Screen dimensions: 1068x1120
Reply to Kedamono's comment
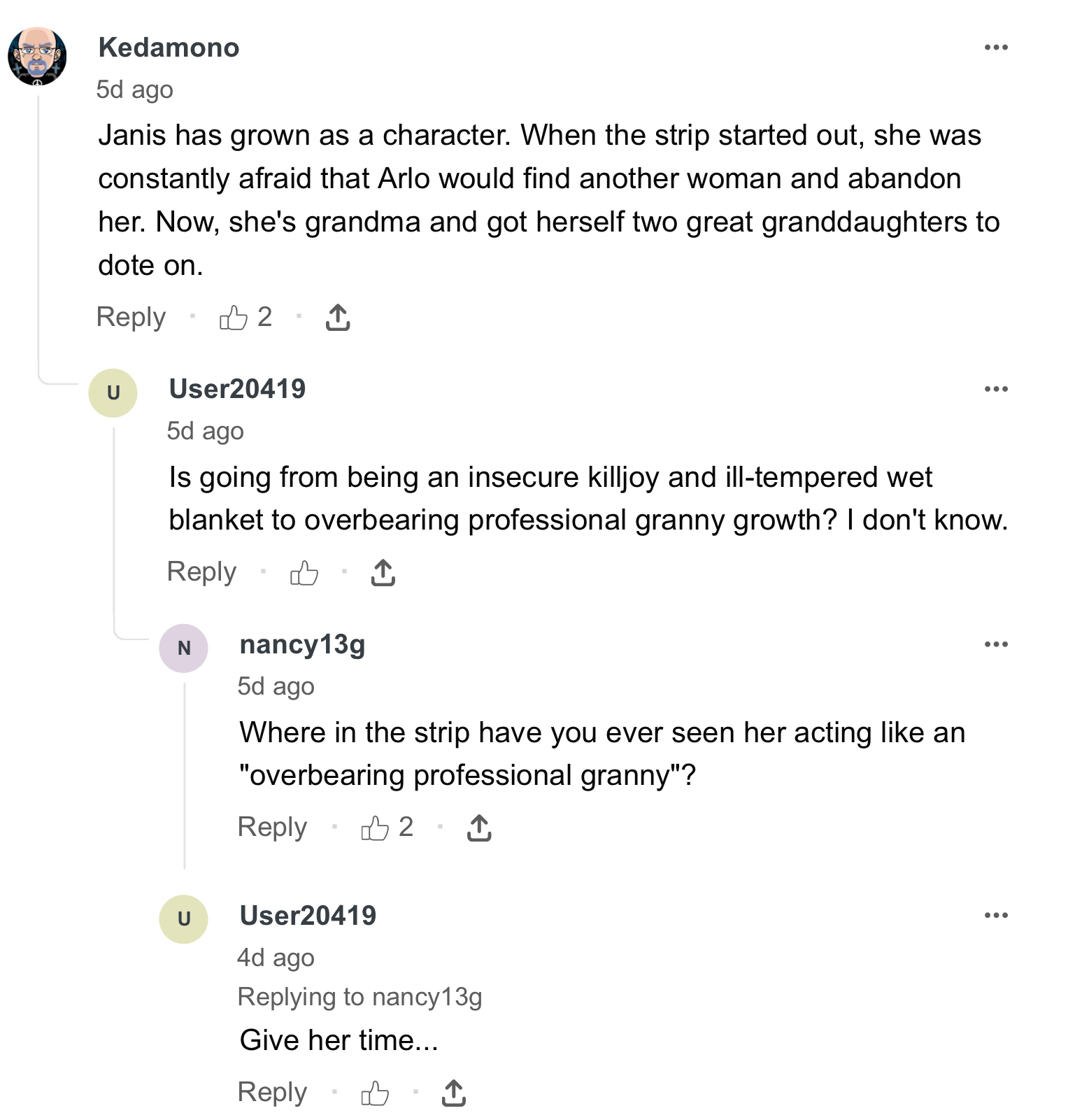pos(131,318)
